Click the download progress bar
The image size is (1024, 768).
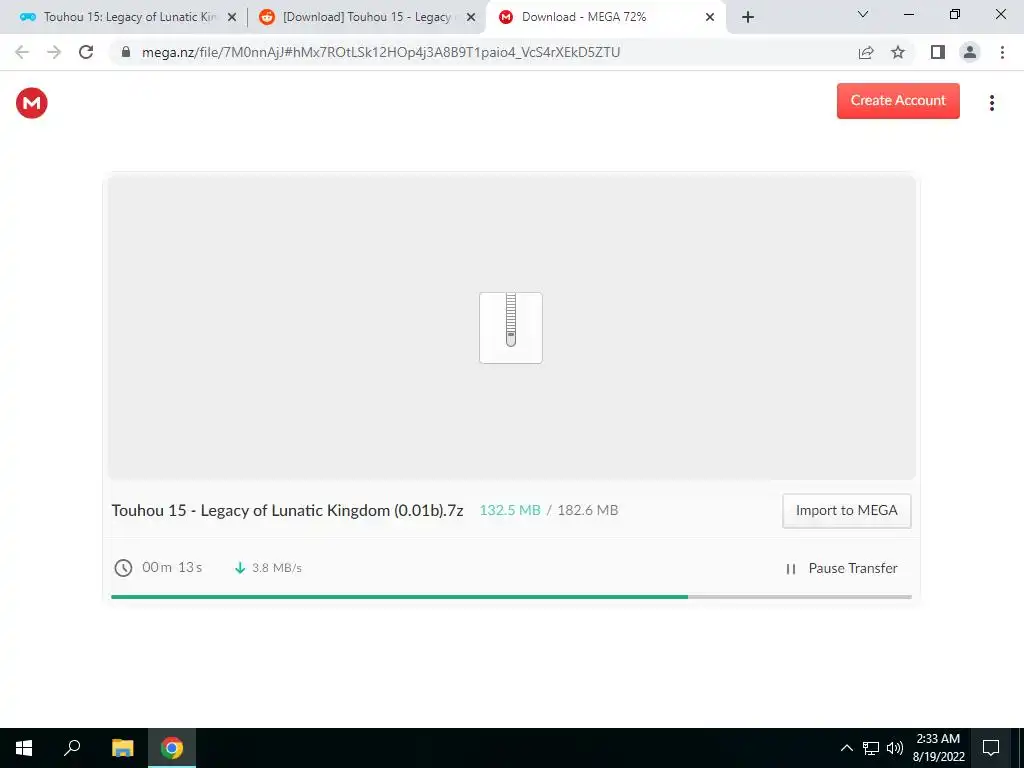tap(511, 596)
